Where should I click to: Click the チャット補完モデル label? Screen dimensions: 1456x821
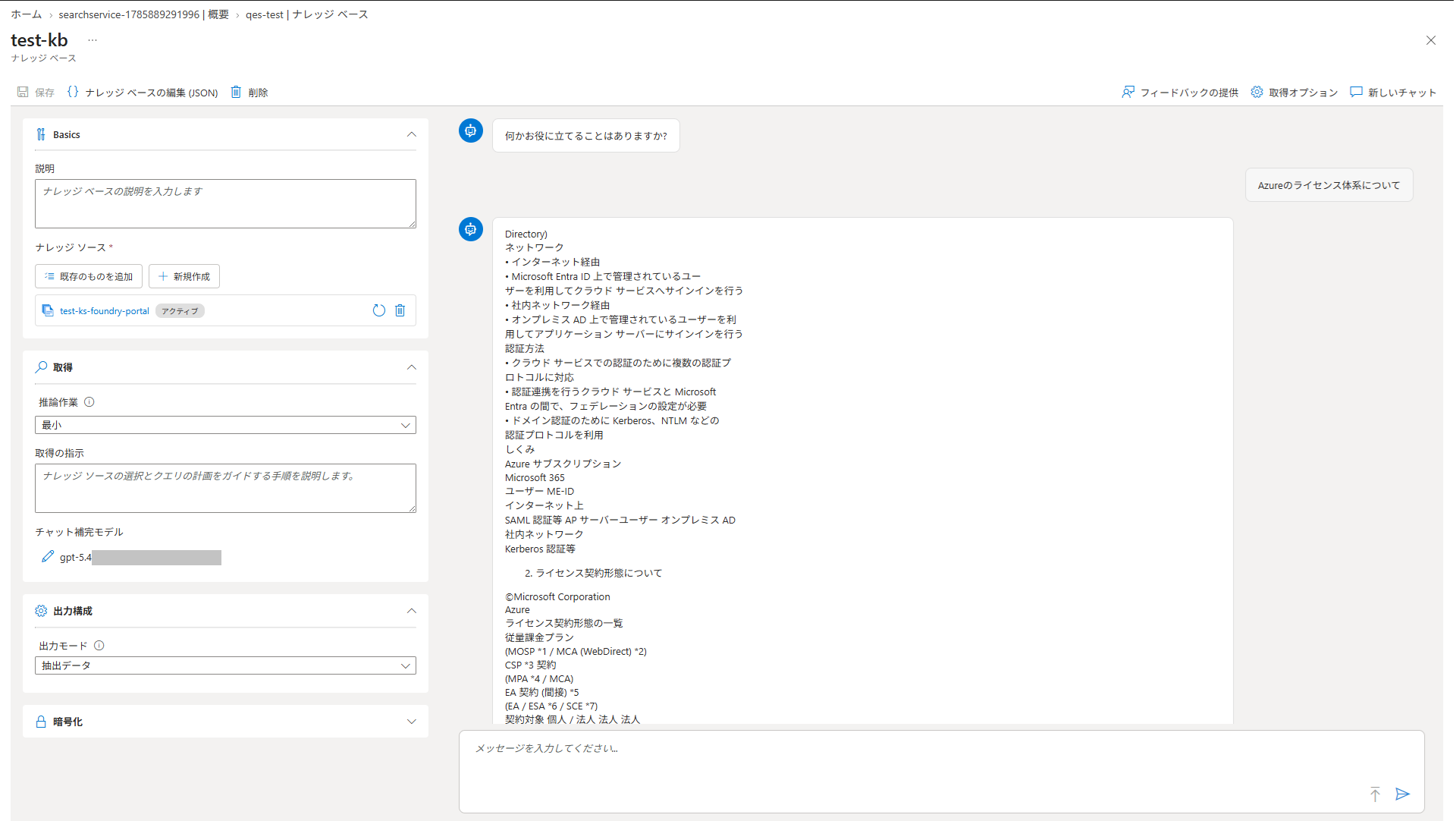pyautogui.click(x=79, y=532)
